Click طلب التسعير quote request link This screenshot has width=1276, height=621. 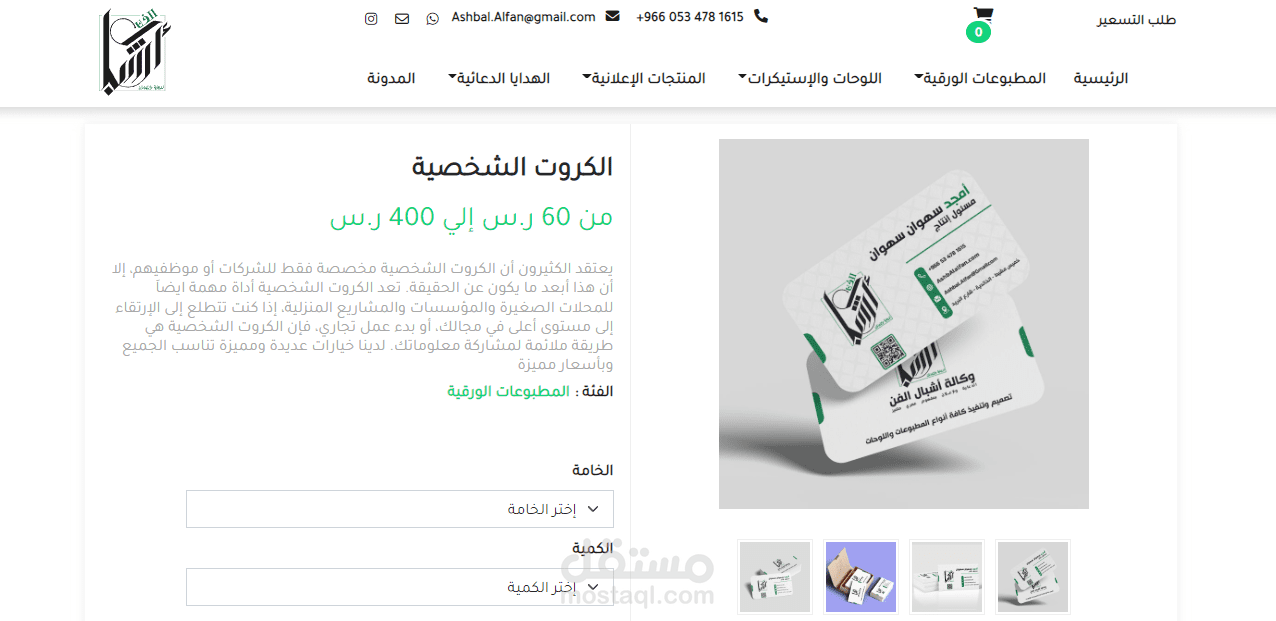[1138, 20]
